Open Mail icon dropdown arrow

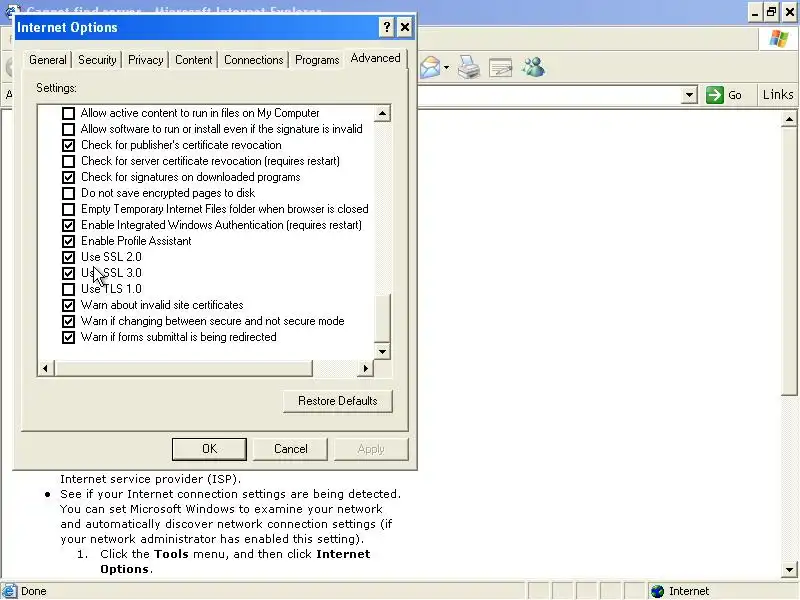point(446,67)
